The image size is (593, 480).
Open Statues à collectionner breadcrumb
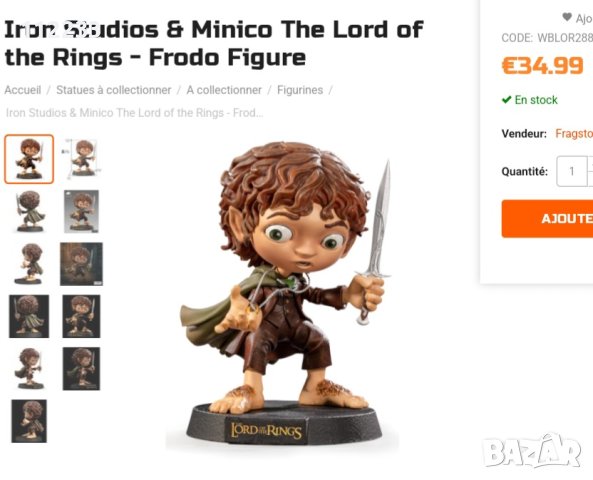click(x=113, y=90)
